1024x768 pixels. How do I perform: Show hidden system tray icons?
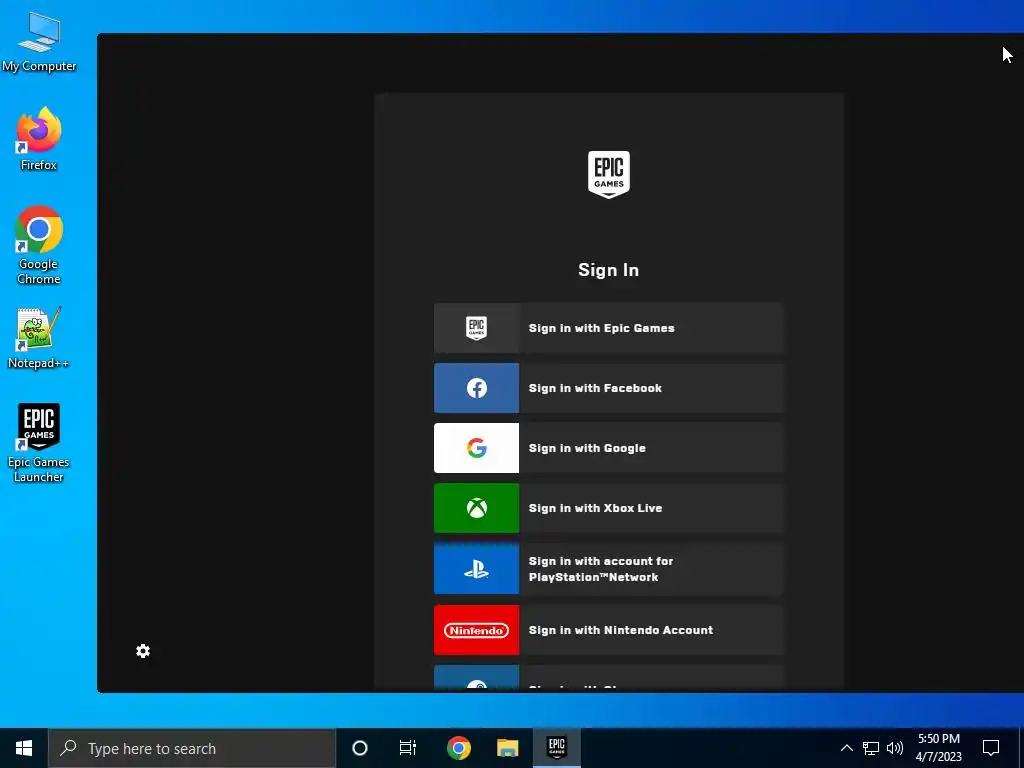pyautogui.click(x=846, y=748)
